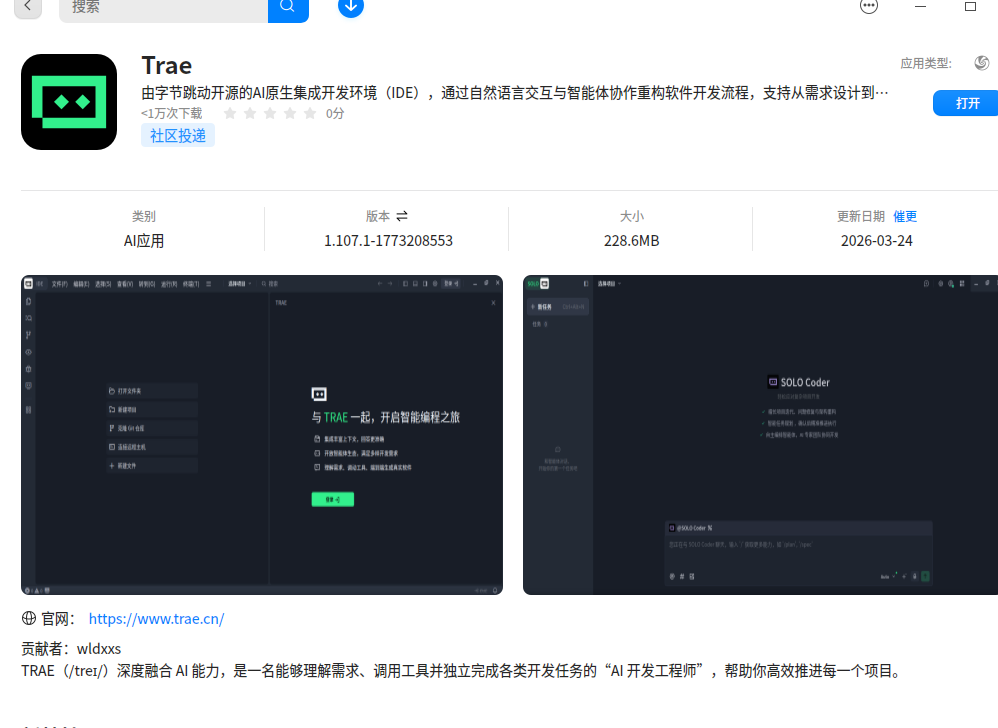The image size is (998, 728).
Task: Click the truncated app description line
Action: pyautogui.click(x=515, y=93)
